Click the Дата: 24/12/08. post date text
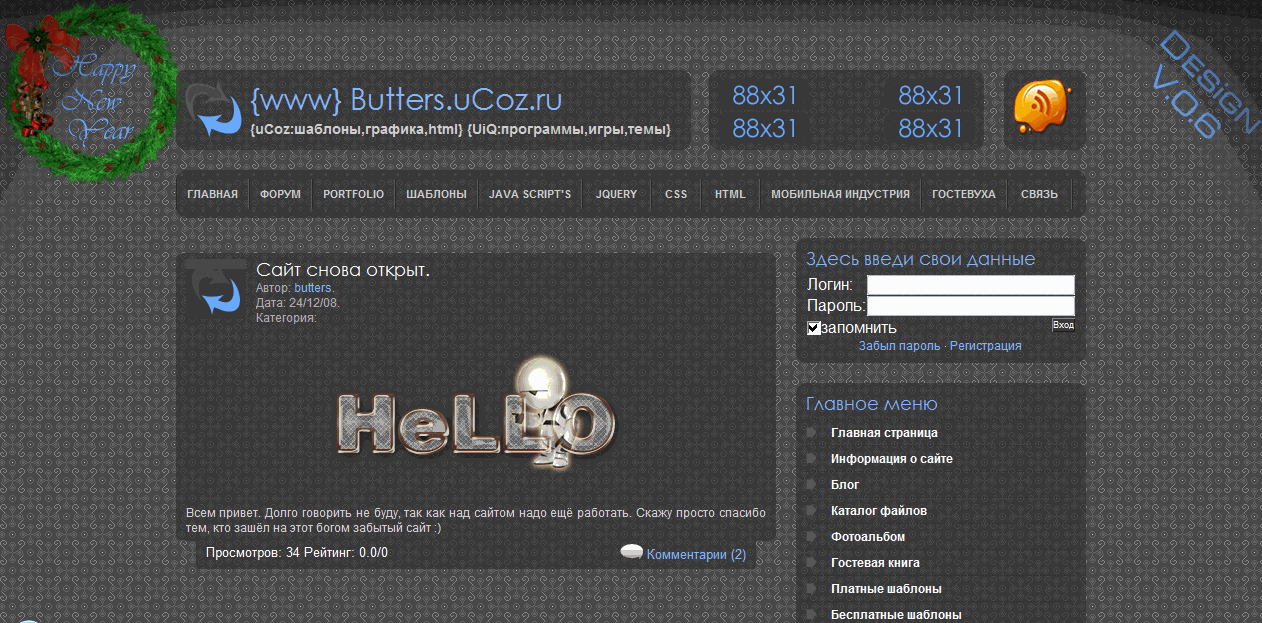The width and height of the screenshot is (1262, 623). [x=298, y=303]
